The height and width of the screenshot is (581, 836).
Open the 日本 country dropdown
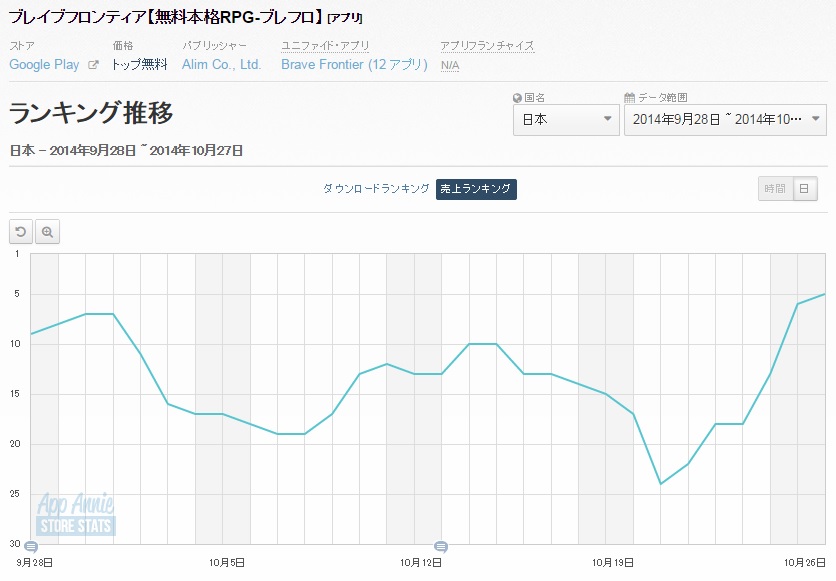click(x=566, y=120)
